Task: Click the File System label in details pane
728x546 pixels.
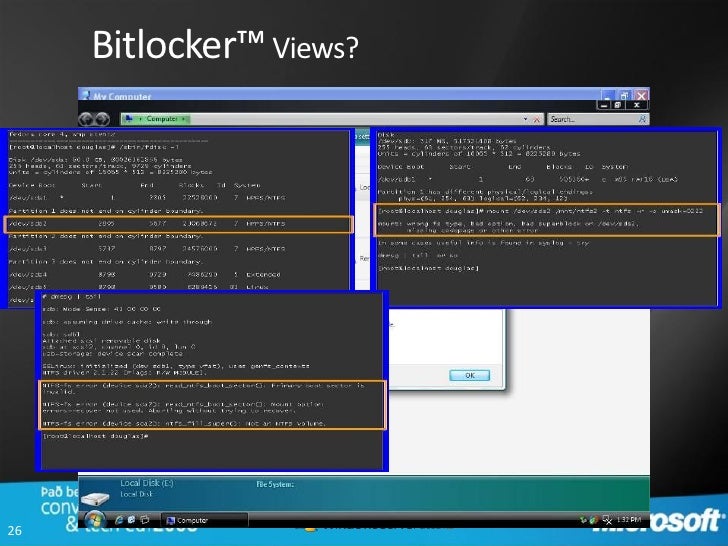Action: tap(275, 484)
